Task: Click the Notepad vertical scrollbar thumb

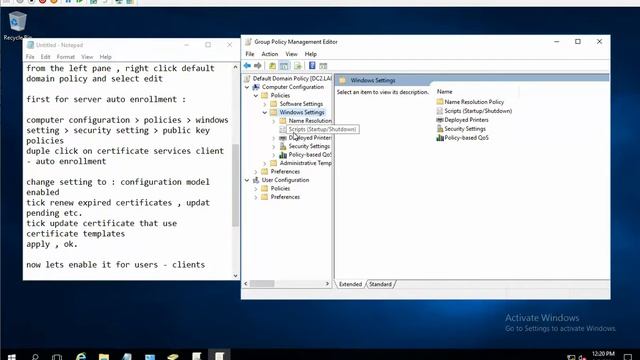Action: pos(236,185)
